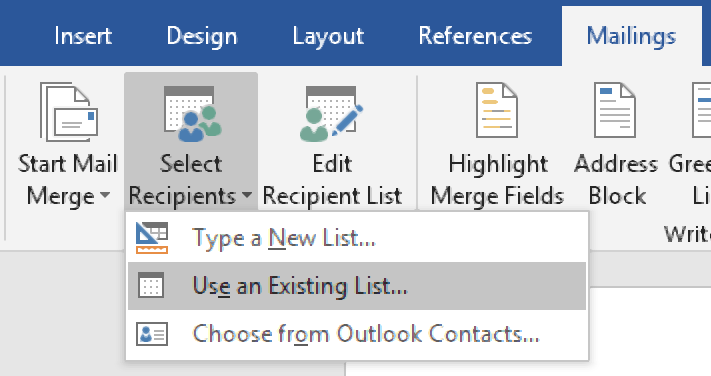Viewport: 711px width, 376px height.
Task: Open the Design ribbon tab
Action: click(202, 36)
